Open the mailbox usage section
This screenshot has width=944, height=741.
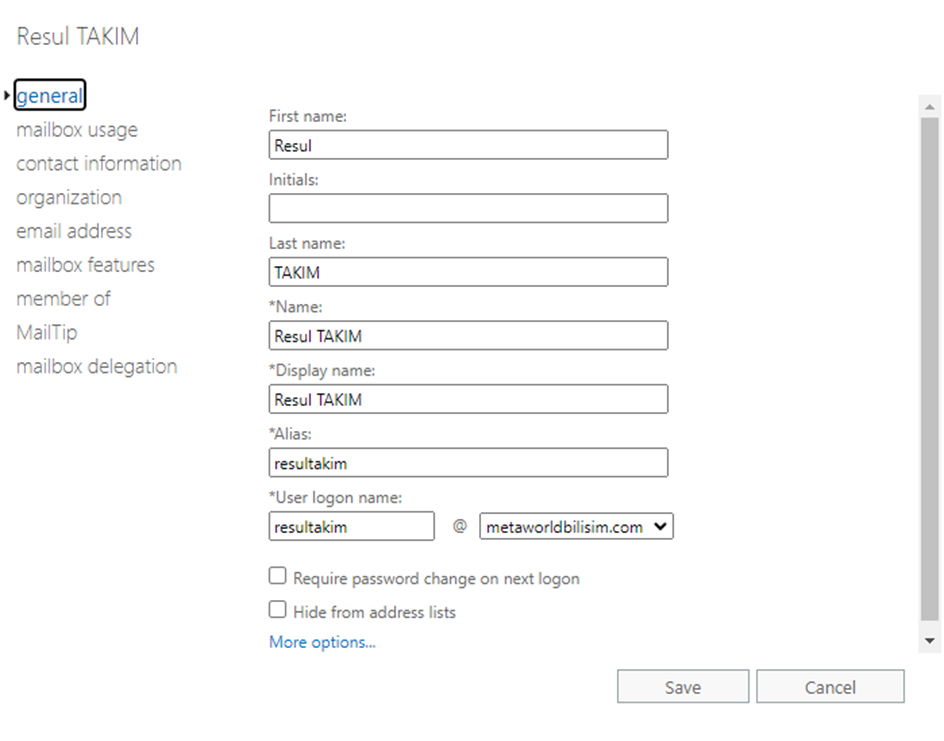[77, 130]
